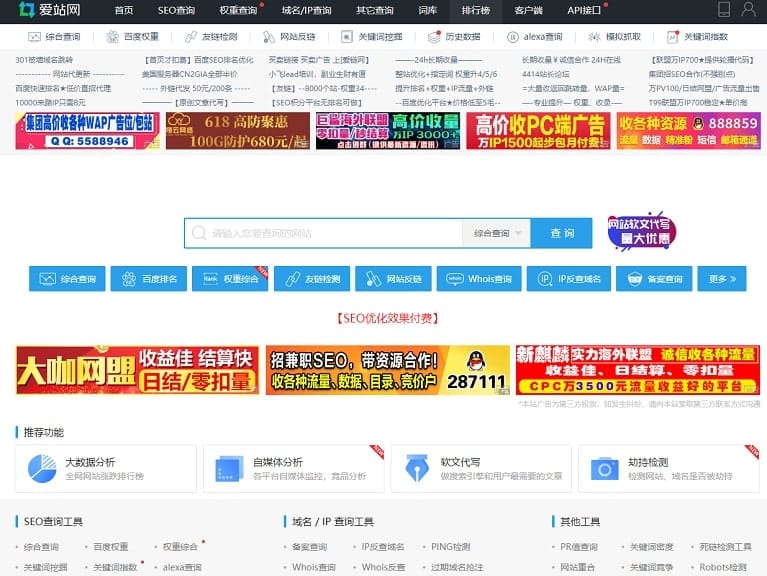Screen dimensions: 767x576
Task: Open the SEO查询 navigation menu
Action: pyautogui.click(x=176, y=10)
